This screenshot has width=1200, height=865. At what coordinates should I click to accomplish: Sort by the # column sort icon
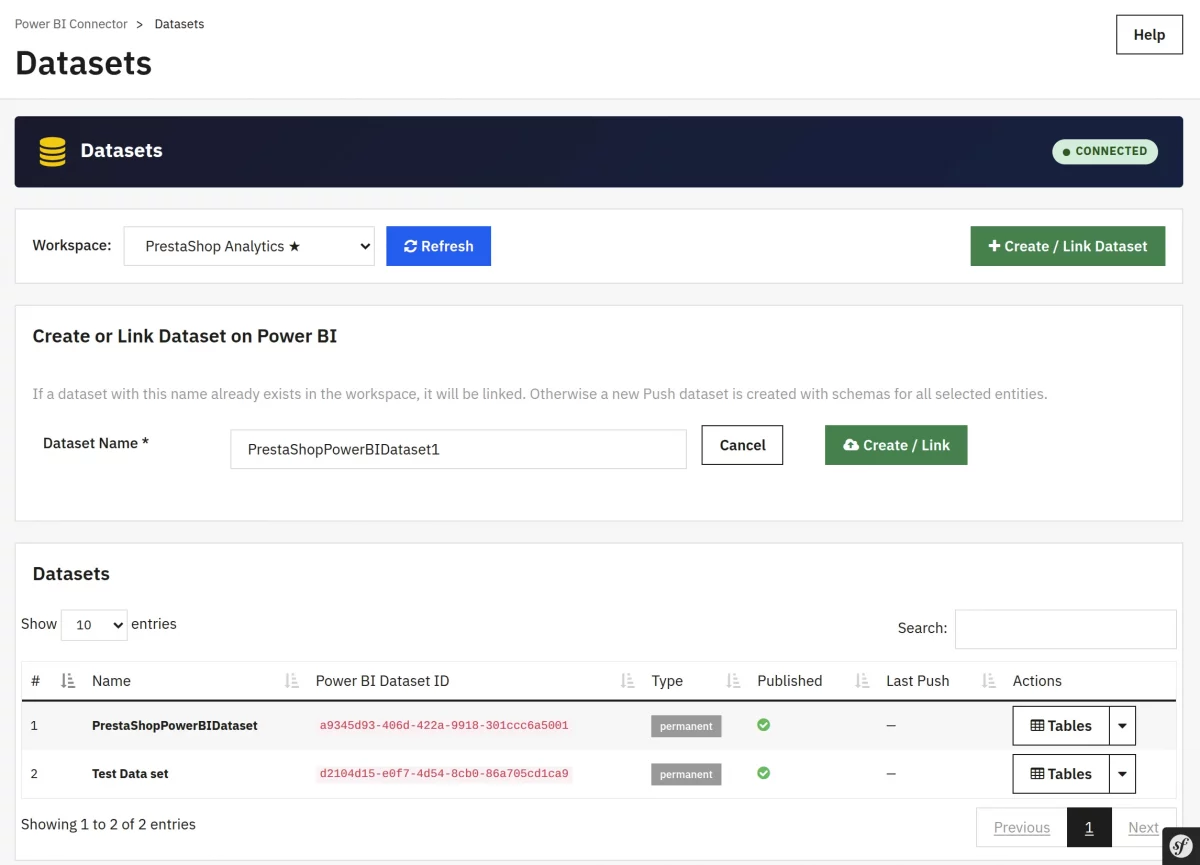coord(68,681)
